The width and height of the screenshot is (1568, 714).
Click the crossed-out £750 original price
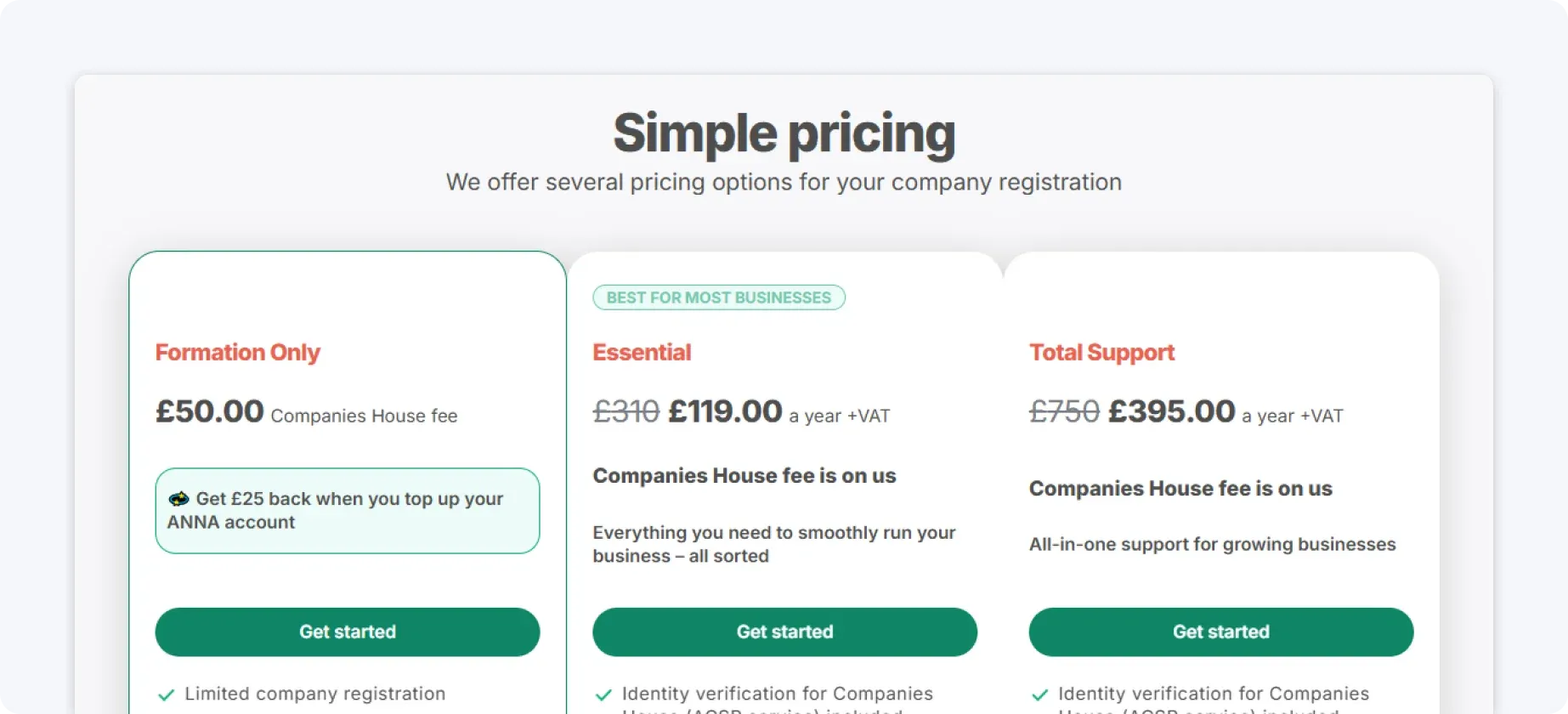tap(1063, 411)
